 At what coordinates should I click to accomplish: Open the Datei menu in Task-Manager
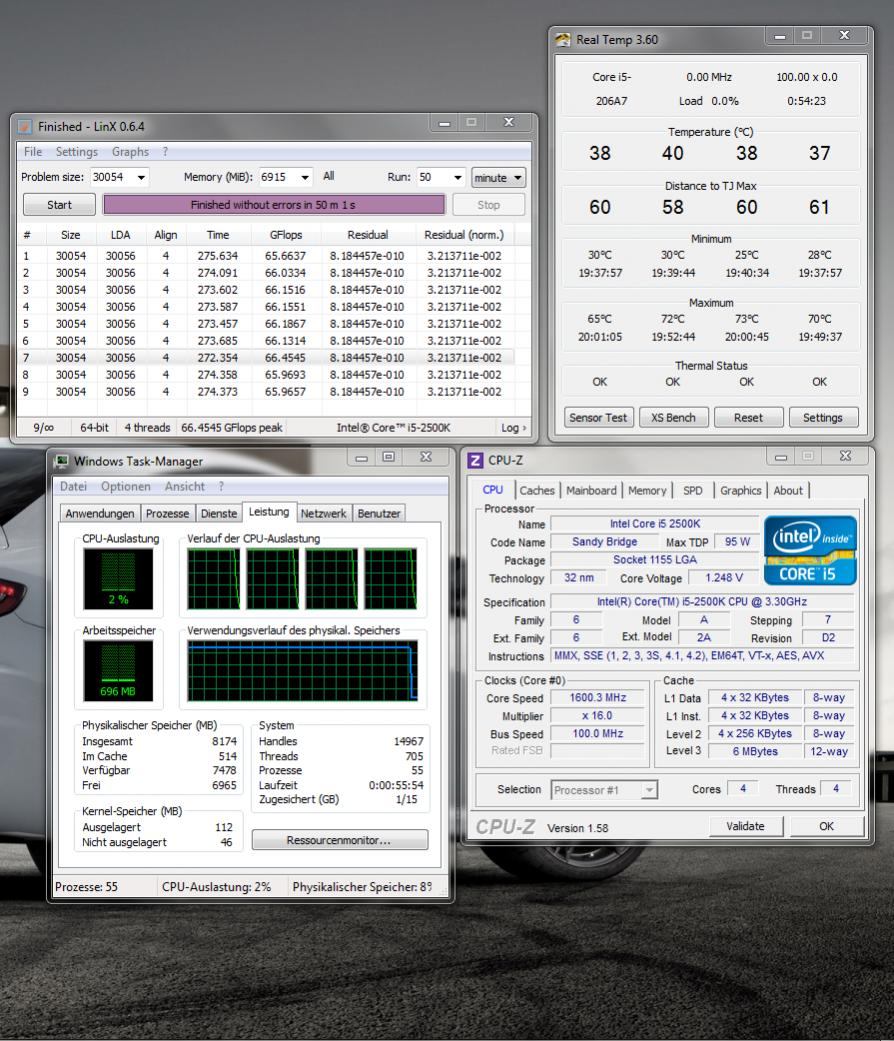(x=73, y=486)
